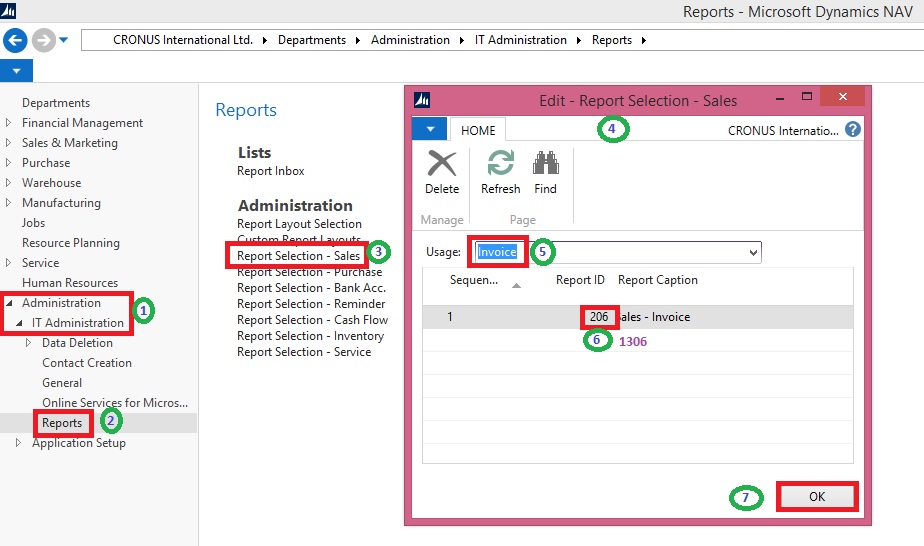Expand the Data Deletion node
Viewport: 924px width, 546px height.
click(28, 343)
